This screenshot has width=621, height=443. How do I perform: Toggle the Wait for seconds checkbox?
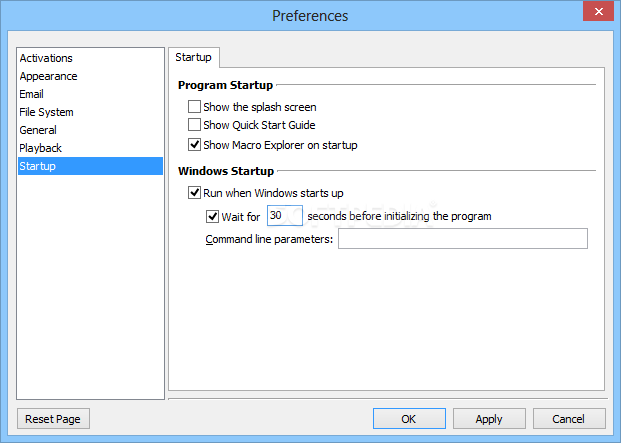[212, 217]
